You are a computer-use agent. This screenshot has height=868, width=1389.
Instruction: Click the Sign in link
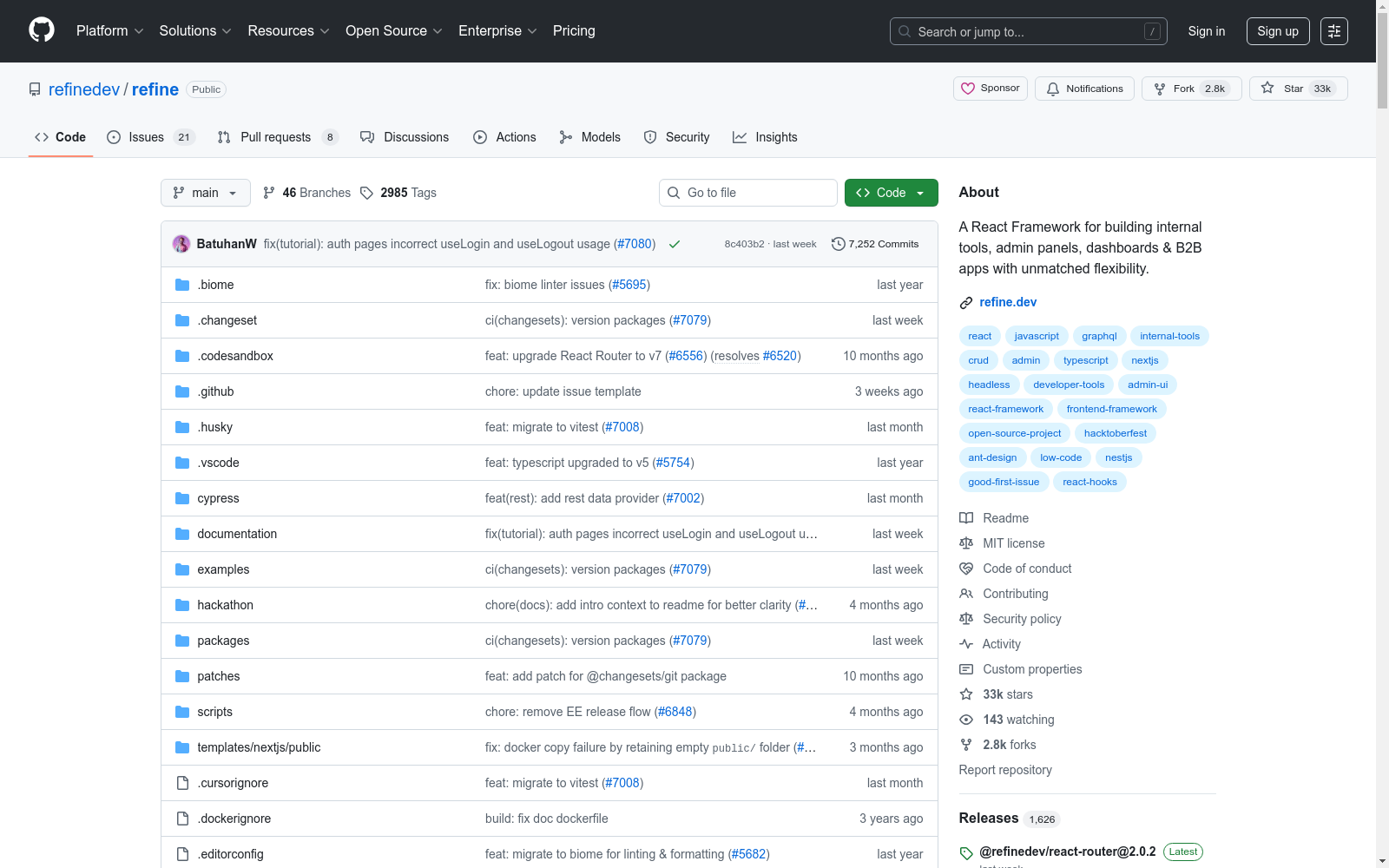pyautogui.click(x=1207, y=31)
